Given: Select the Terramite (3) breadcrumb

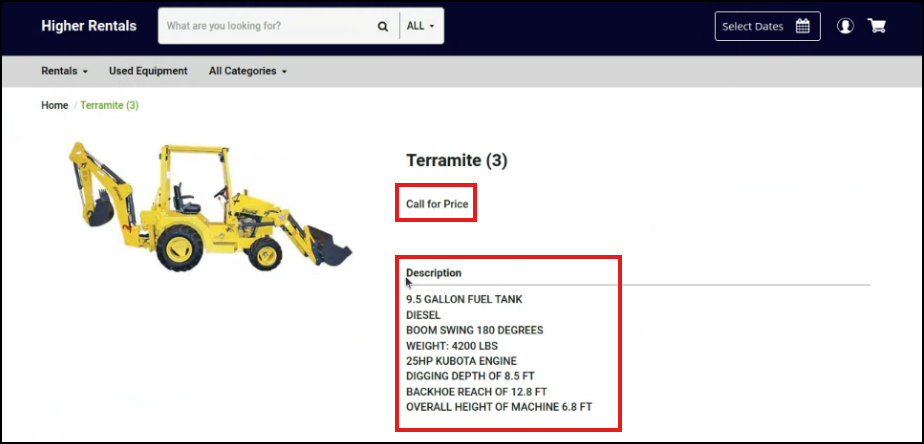Looking at the screenshot, I should [109, 105].
